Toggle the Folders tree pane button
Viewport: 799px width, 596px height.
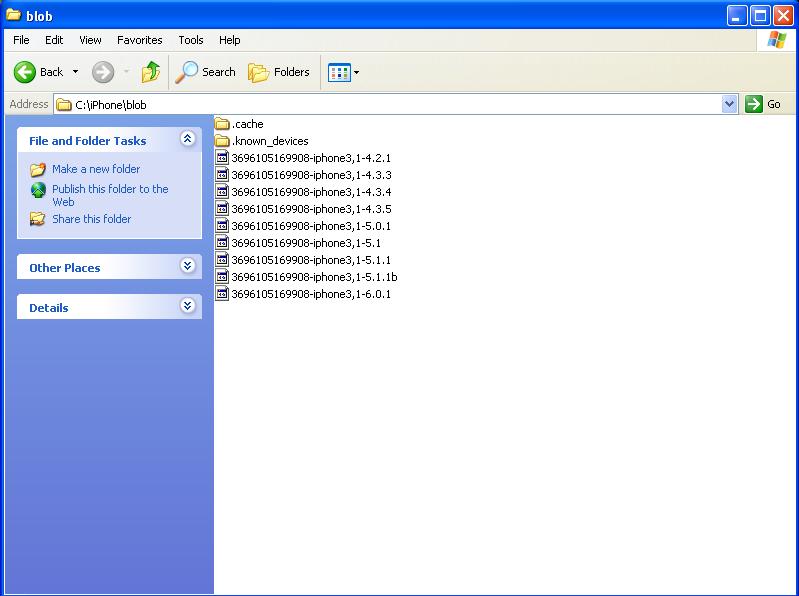[x=279, y=72]
